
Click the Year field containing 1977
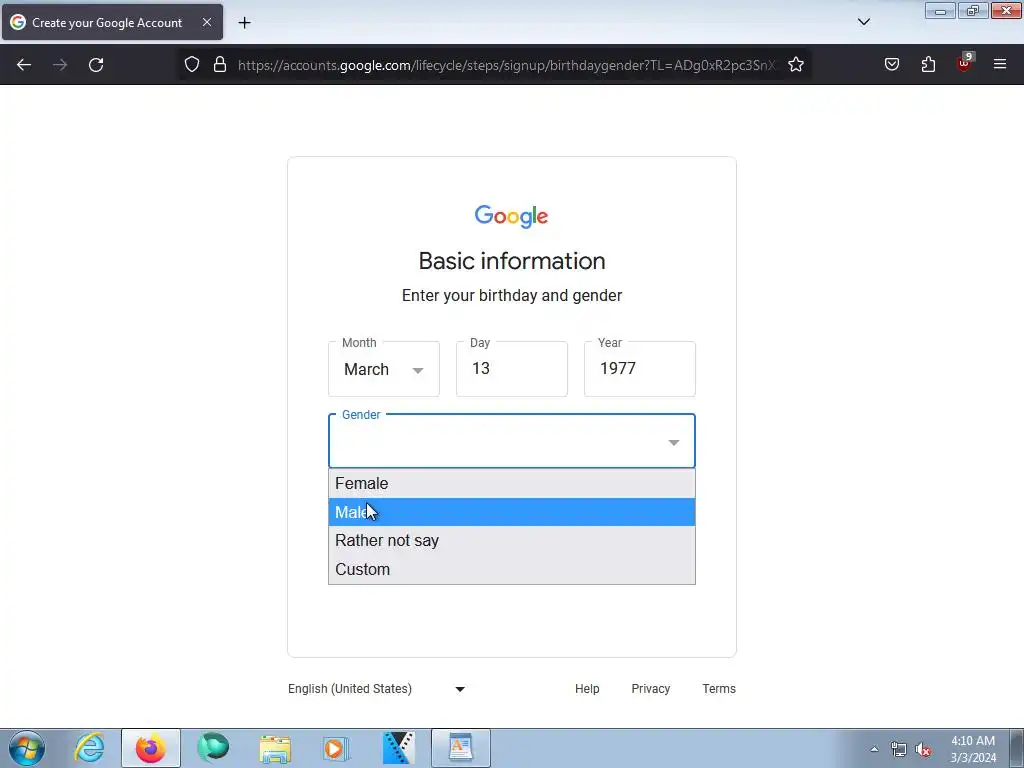640,369
